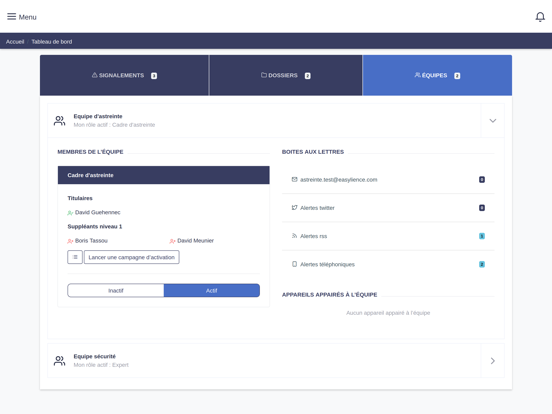552x414 pixels.
Task: Click red user icon beside David Meunier
Action: point(172,241)
